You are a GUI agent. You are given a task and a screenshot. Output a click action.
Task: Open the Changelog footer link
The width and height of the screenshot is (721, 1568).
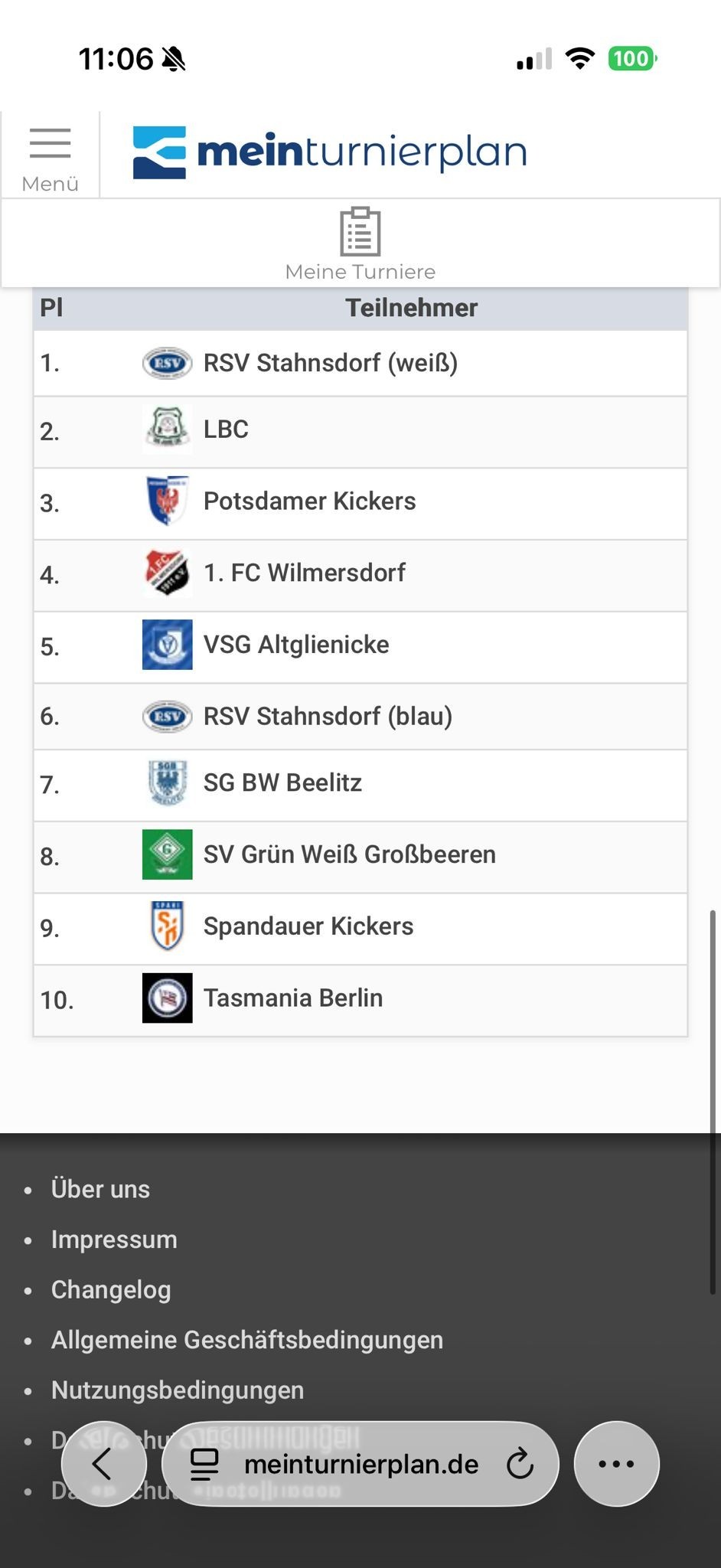click(111, 1290)
